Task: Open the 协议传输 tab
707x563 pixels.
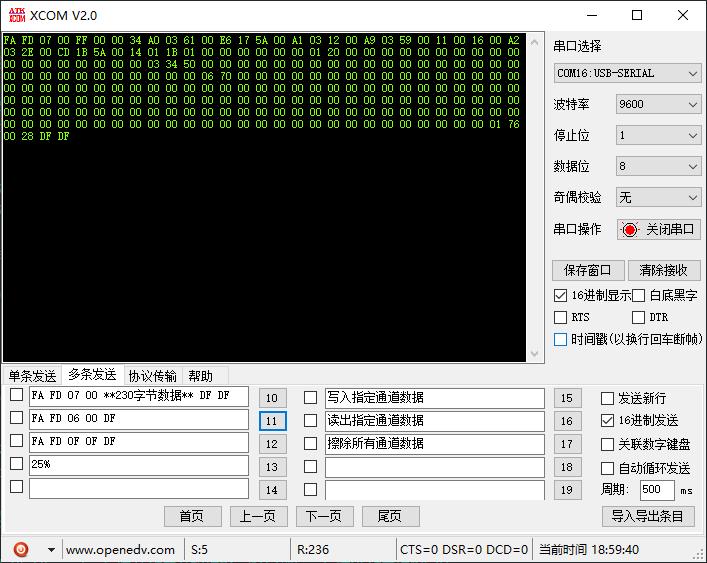Action: (x=152, y=376)
